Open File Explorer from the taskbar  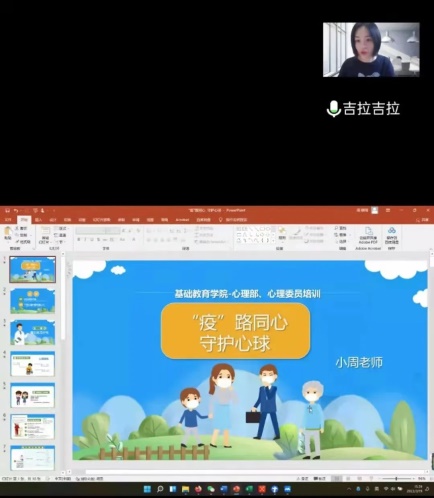pos(185,489)
